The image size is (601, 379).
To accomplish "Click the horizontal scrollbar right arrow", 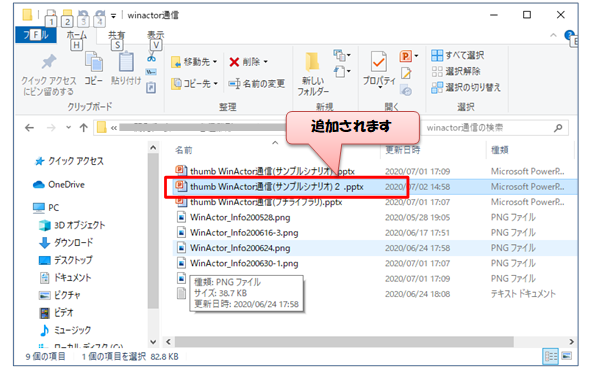I will (x=571, y=341).
